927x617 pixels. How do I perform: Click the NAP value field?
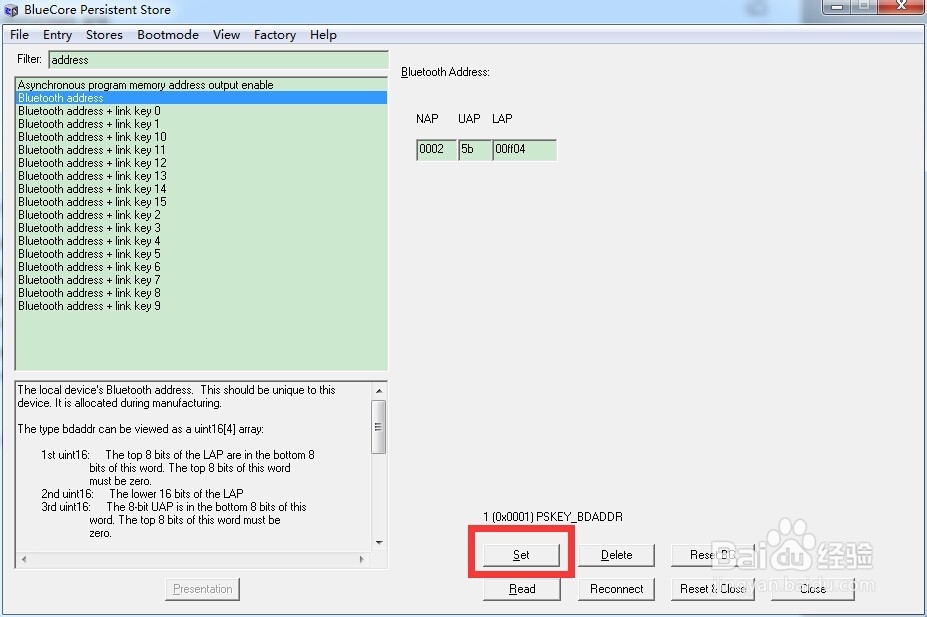(x=436, y=150)
